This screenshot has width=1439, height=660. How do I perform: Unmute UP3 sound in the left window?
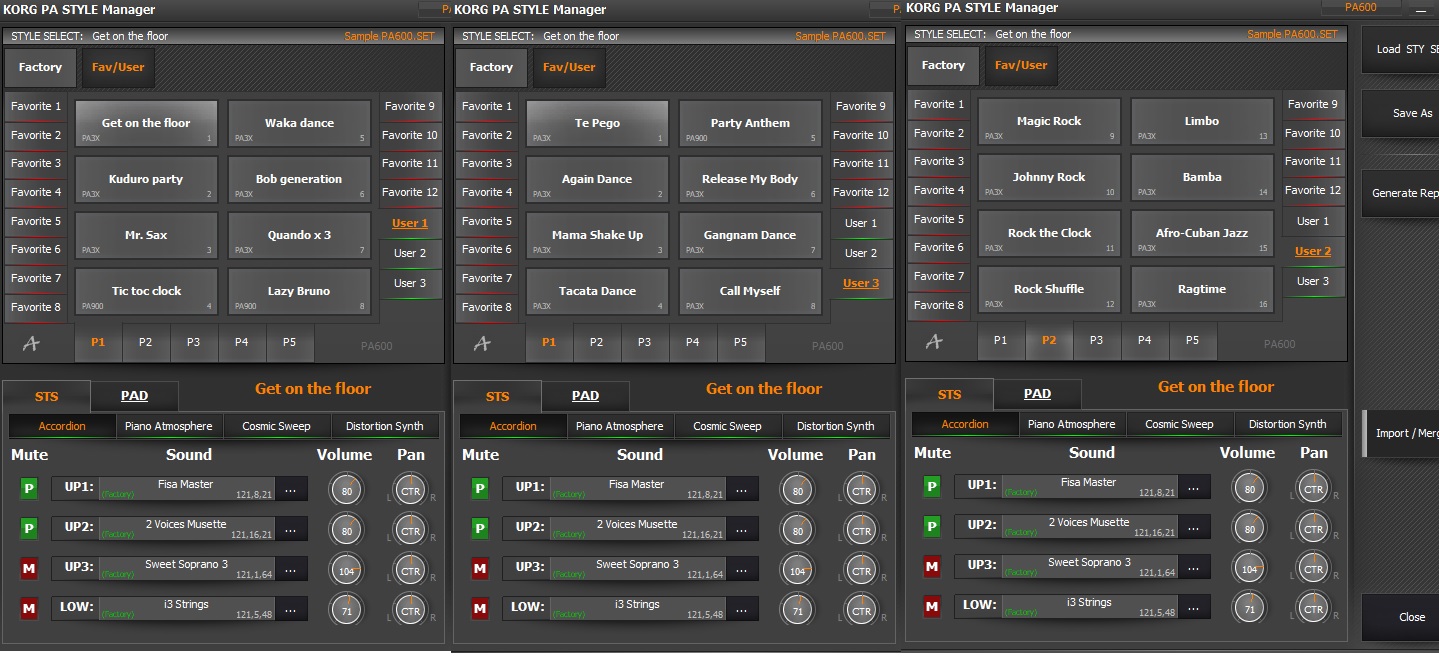29,569
